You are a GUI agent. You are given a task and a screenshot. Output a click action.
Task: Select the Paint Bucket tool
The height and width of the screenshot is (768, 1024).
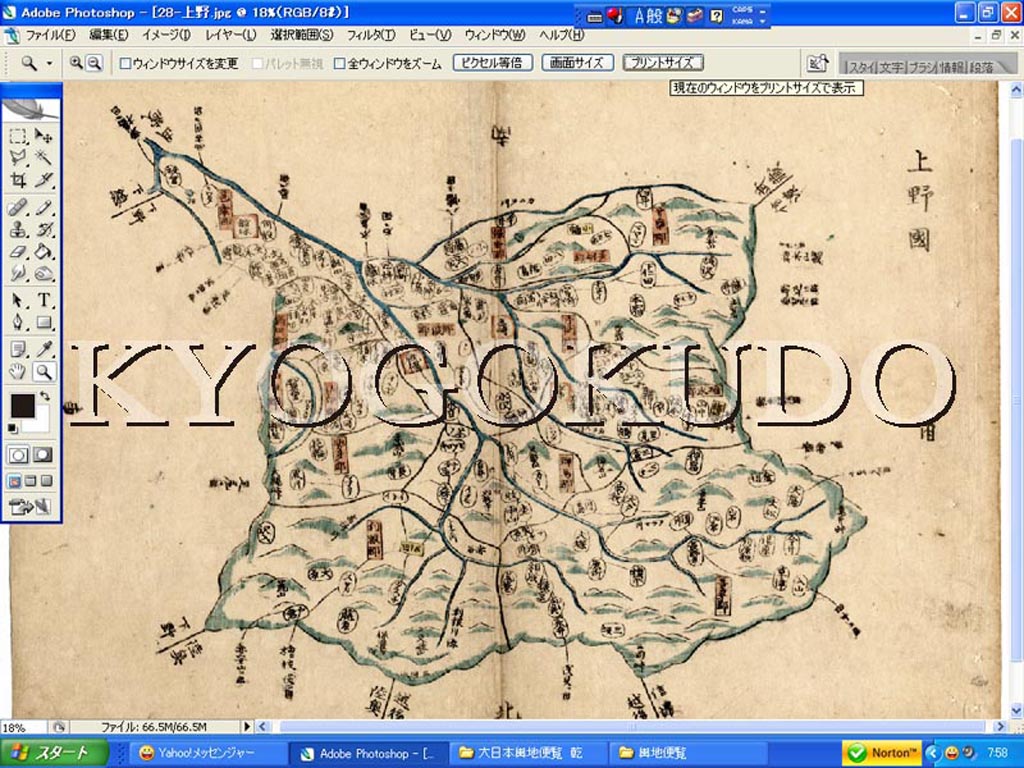click(44, 251)
